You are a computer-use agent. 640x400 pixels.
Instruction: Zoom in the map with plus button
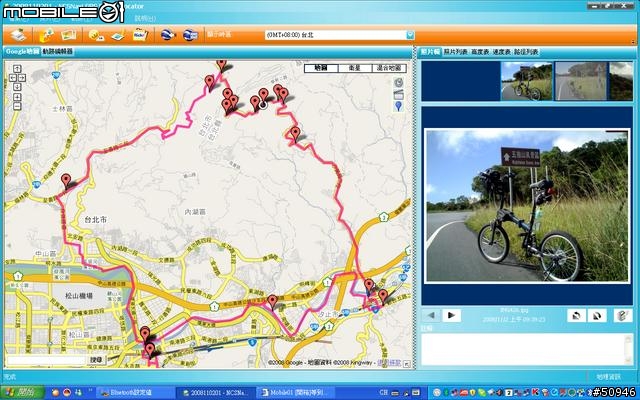(17, 97)
